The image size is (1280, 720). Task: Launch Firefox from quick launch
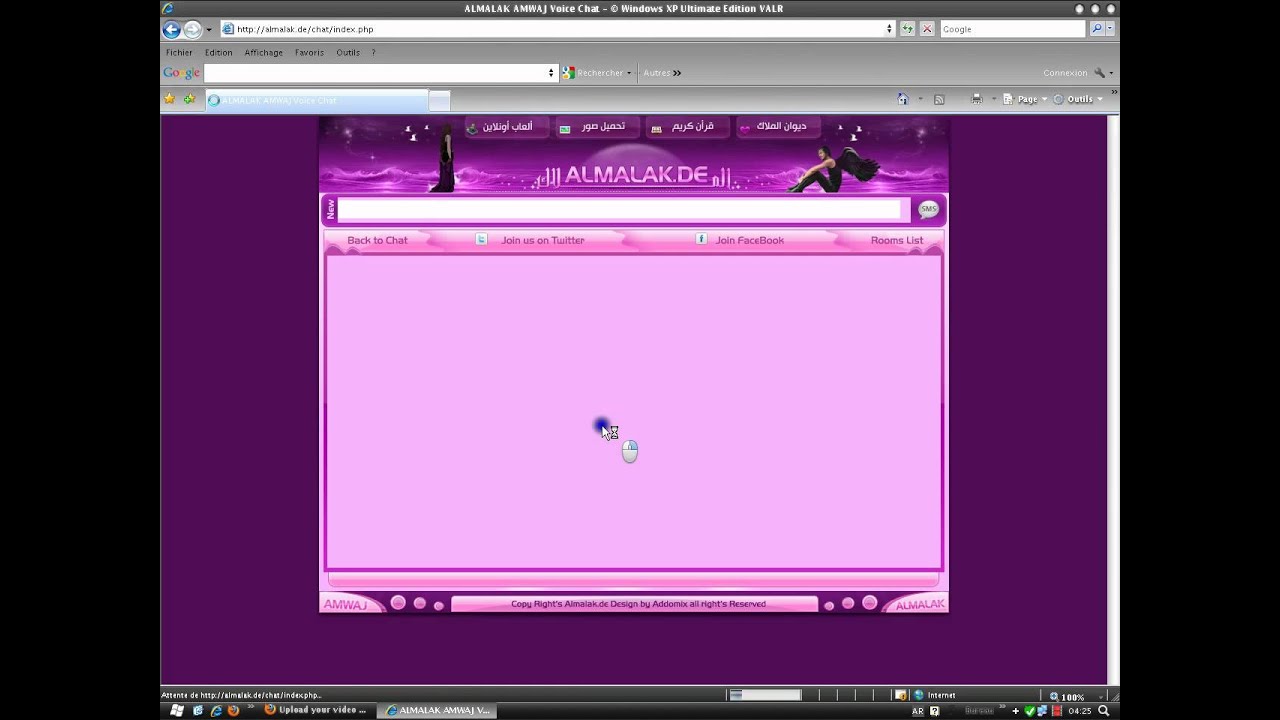click(x=233, y=711)
